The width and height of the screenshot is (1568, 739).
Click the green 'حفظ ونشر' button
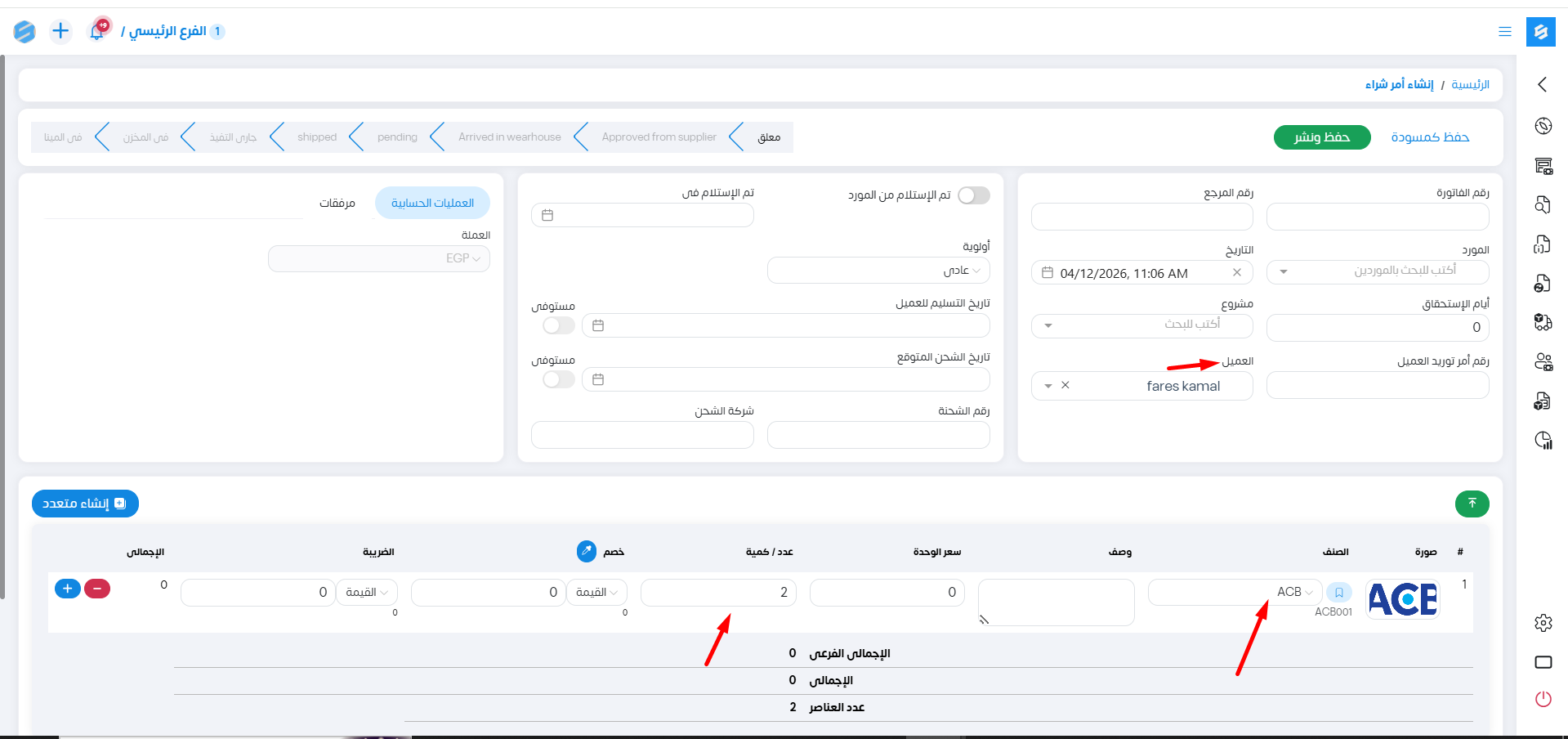pyautogui.click(x=1321, y=137)
